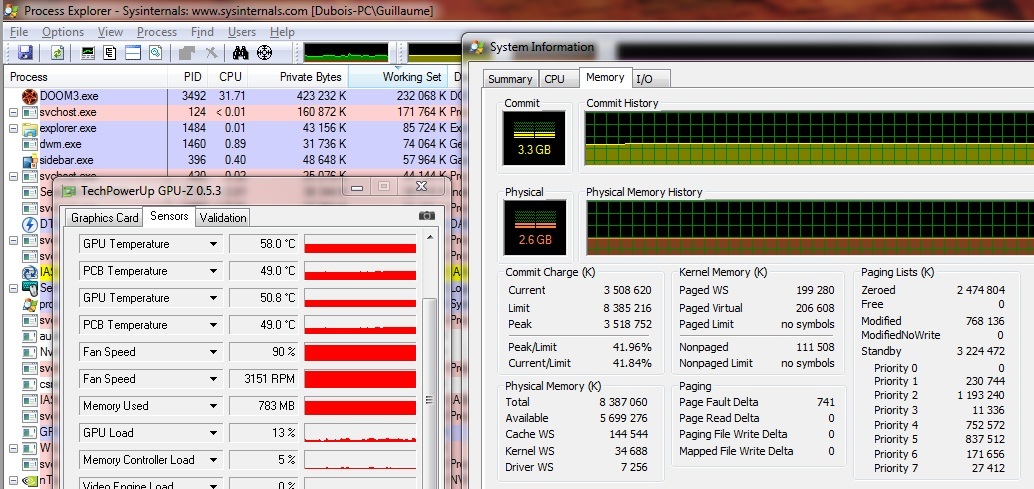Open System Information via the toolbar graph icon
Viewport: 1034px width, 489px height.
click(x=89, y=53)
